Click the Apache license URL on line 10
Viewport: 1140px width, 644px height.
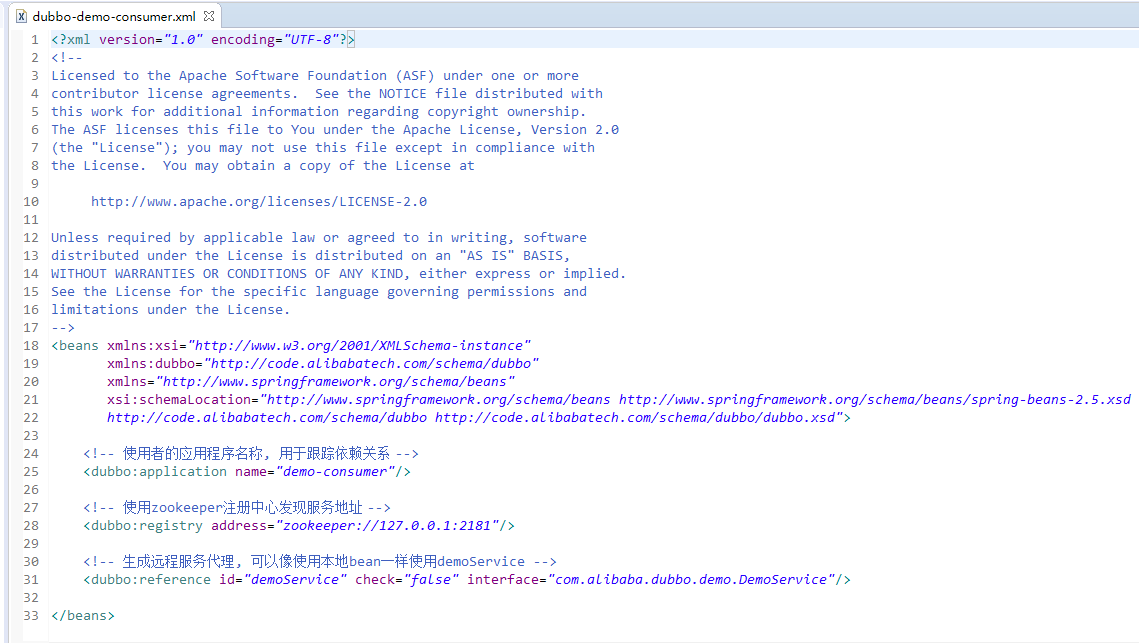tap(259, 201)
